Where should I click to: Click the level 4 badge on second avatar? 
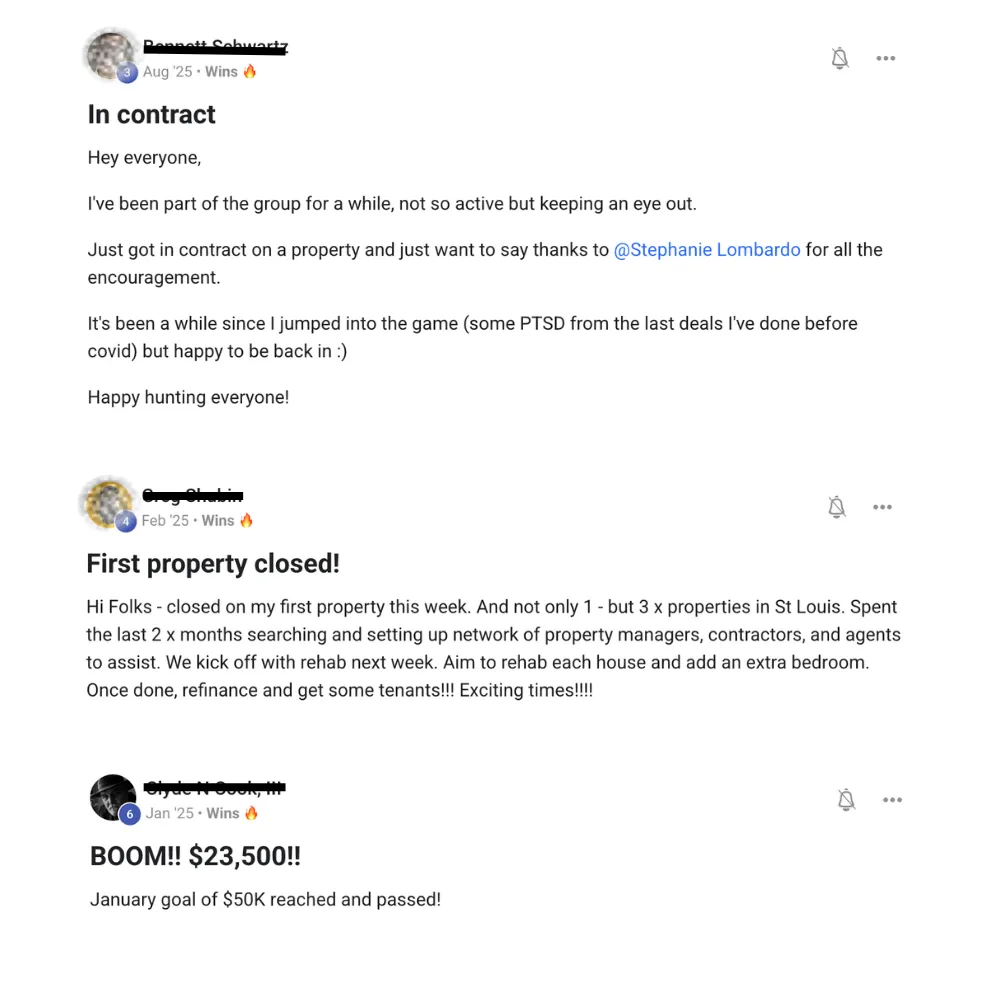126,521
